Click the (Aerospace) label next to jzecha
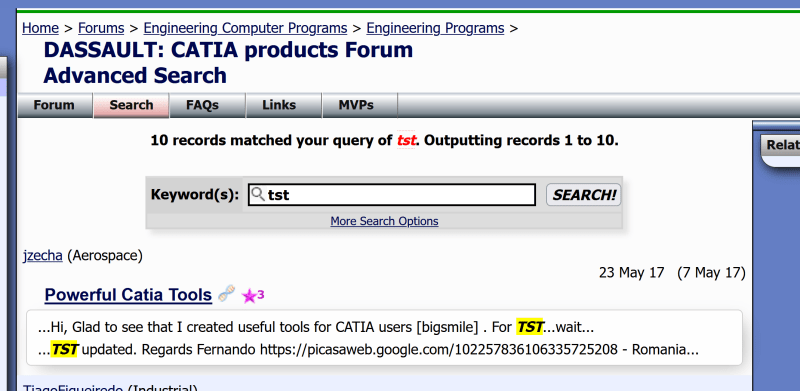The height and width of the screenshot is (391, 800). 105,255
